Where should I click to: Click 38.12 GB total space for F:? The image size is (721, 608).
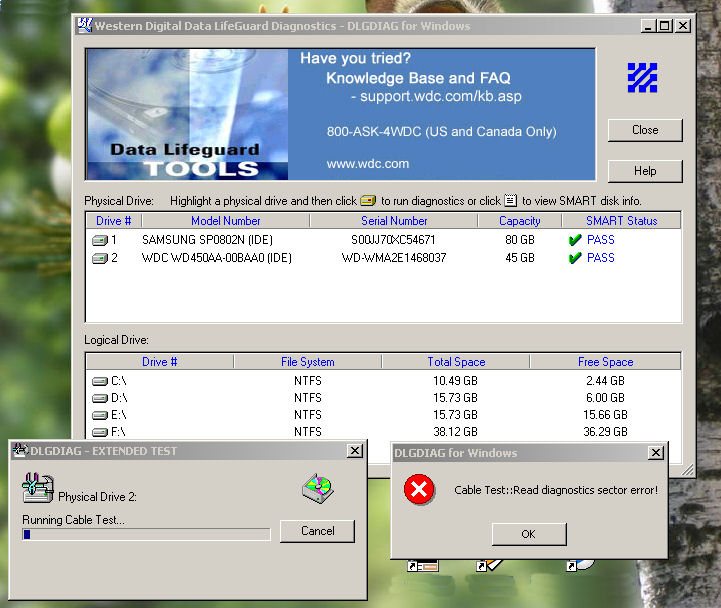click(455, 432)
